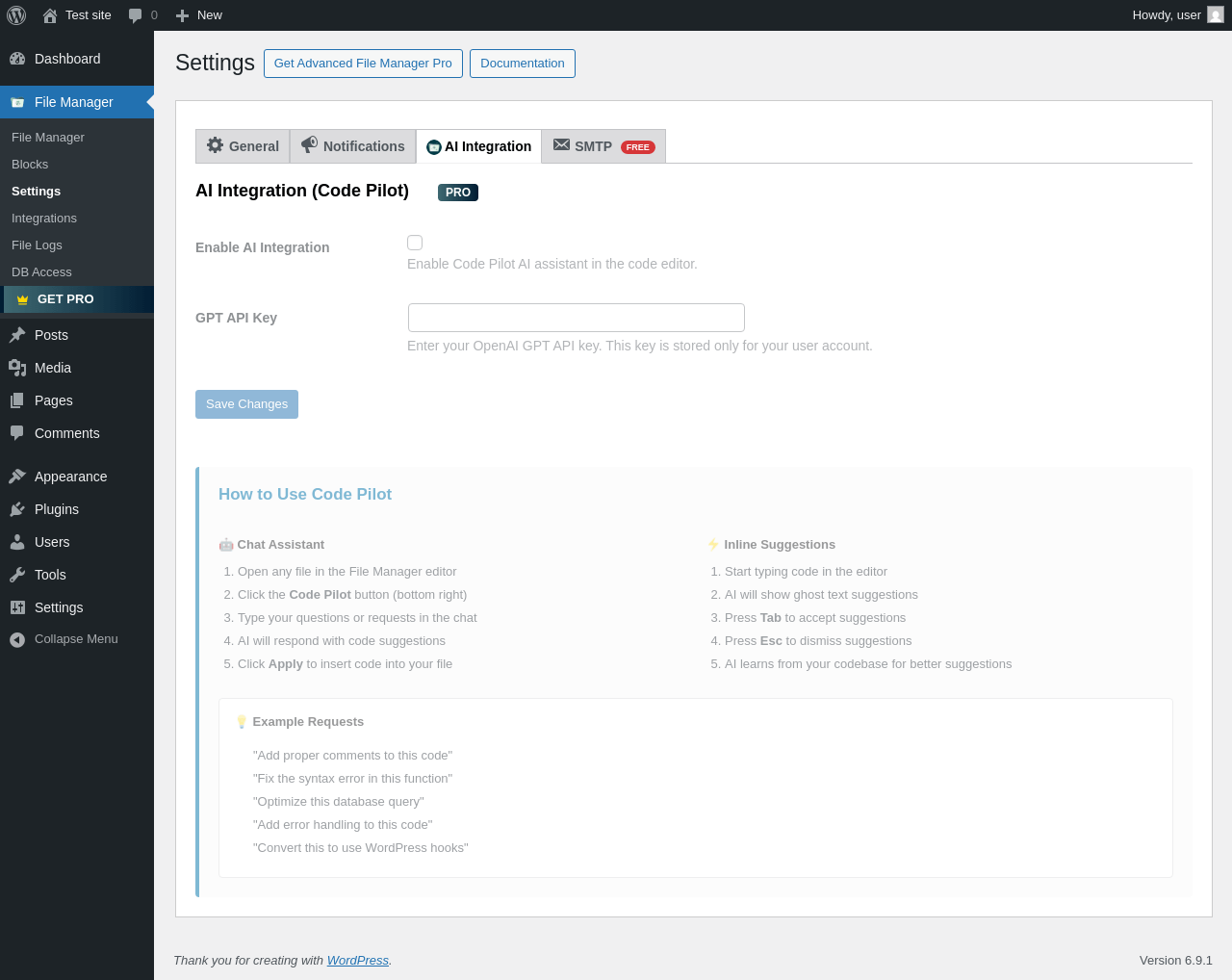Image resolution: width=1232 pixels, height=980 pixels.
Task: Open the Integrations submenu item
Action: [x=44, y=219]
